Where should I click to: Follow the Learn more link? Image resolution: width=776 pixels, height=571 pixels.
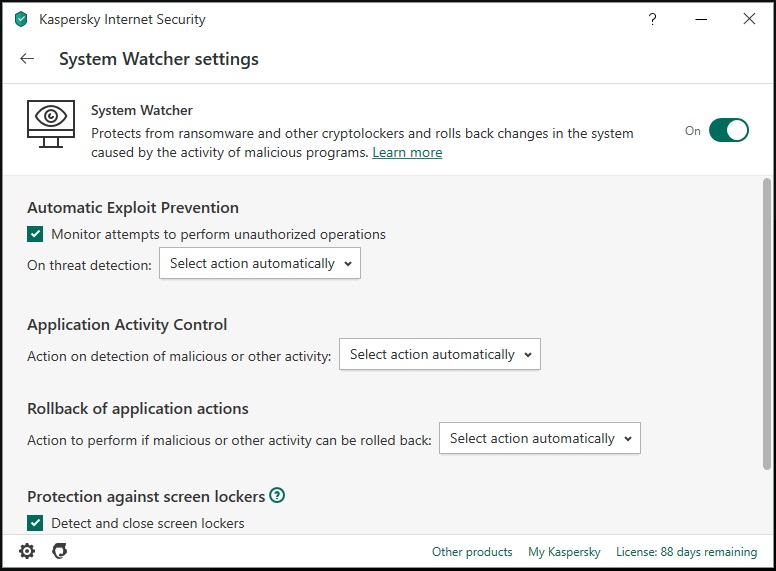point(407,152)
